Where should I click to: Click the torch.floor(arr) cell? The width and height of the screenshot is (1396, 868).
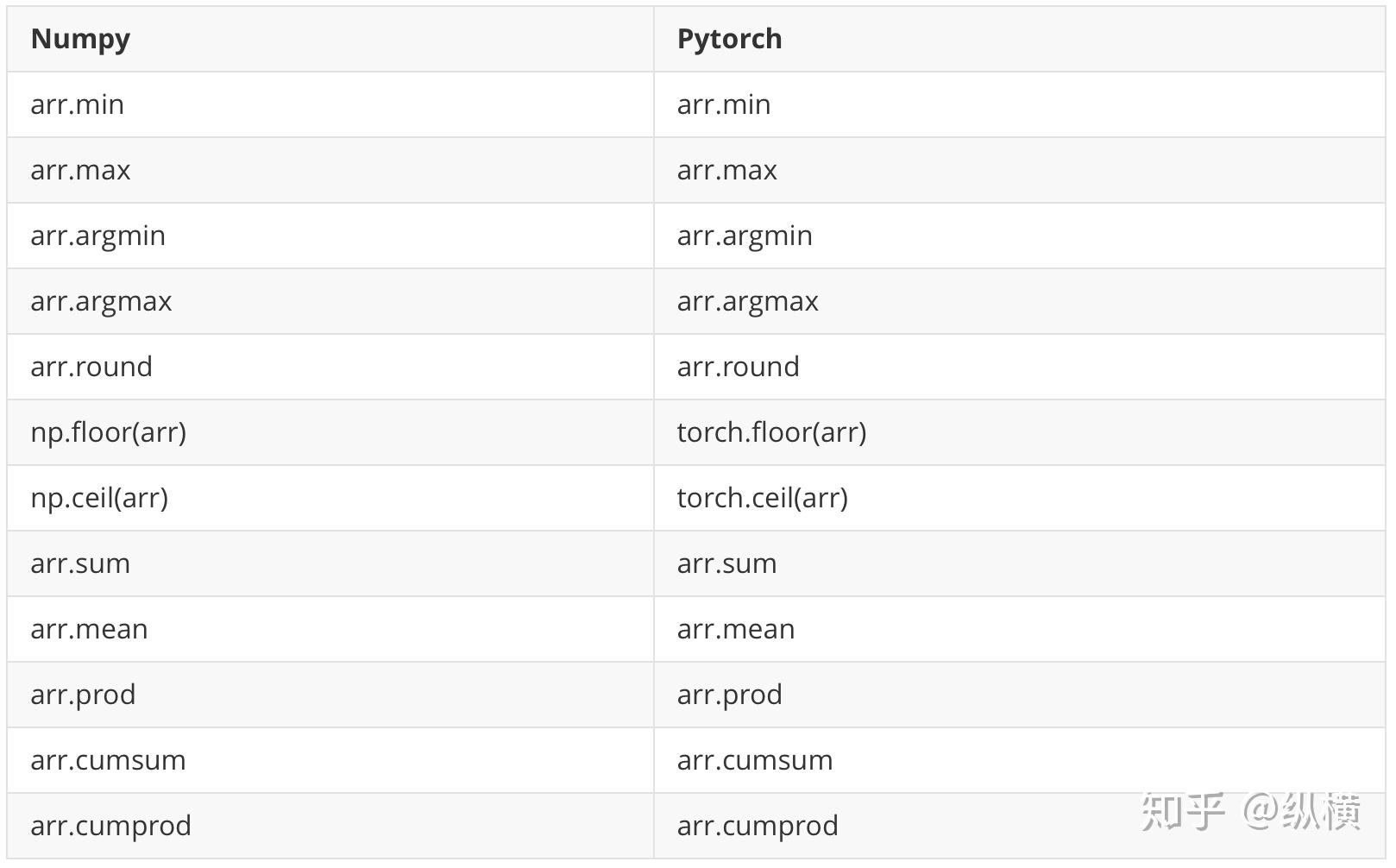[x=771, y=432]
